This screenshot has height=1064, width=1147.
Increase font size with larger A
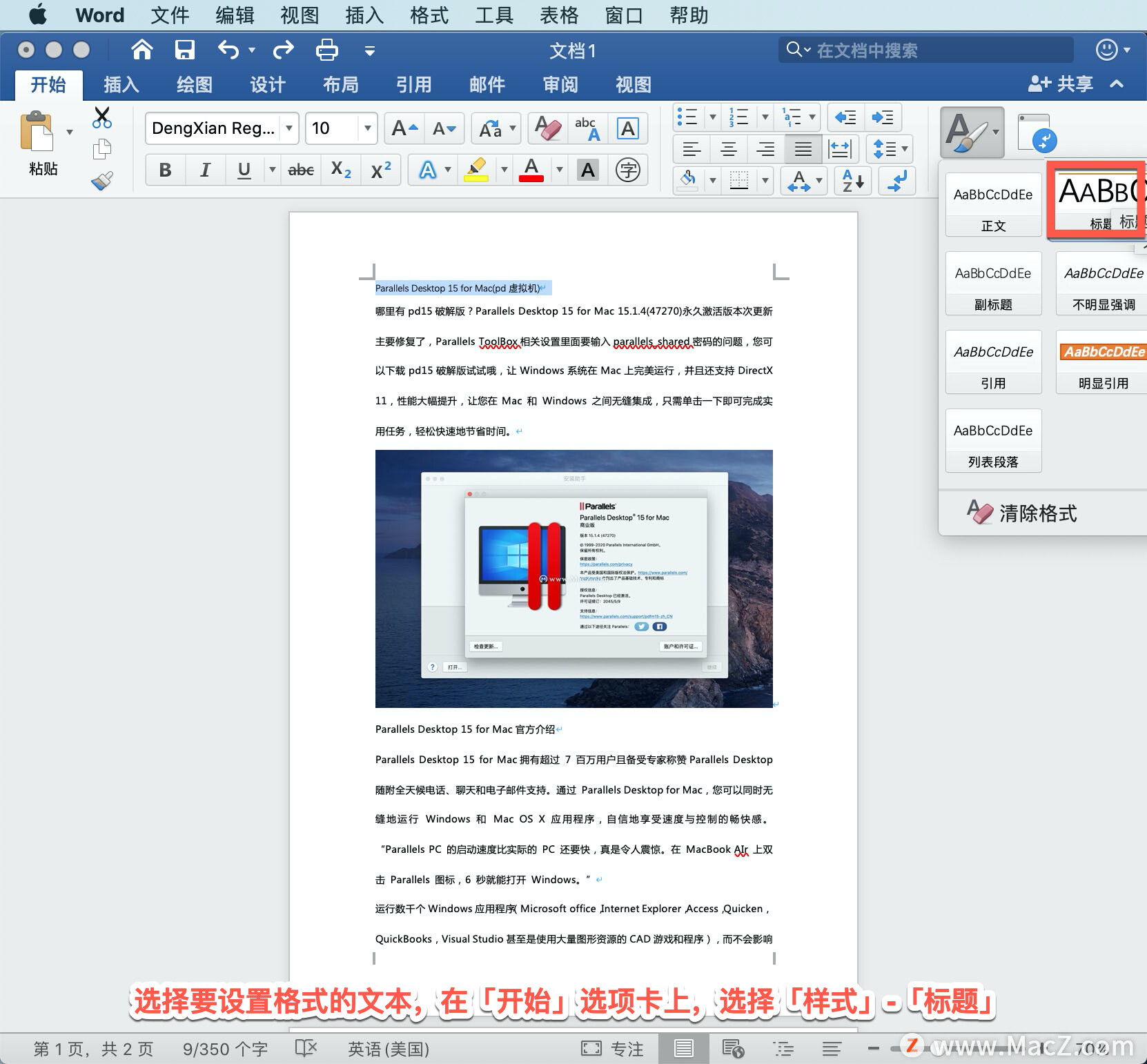(404, 128)
